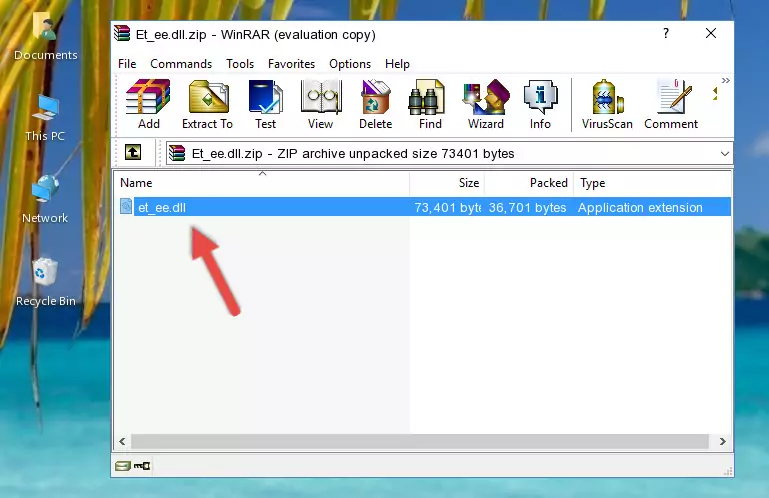Click the 73,401 bytes size cell

[447, 208]
